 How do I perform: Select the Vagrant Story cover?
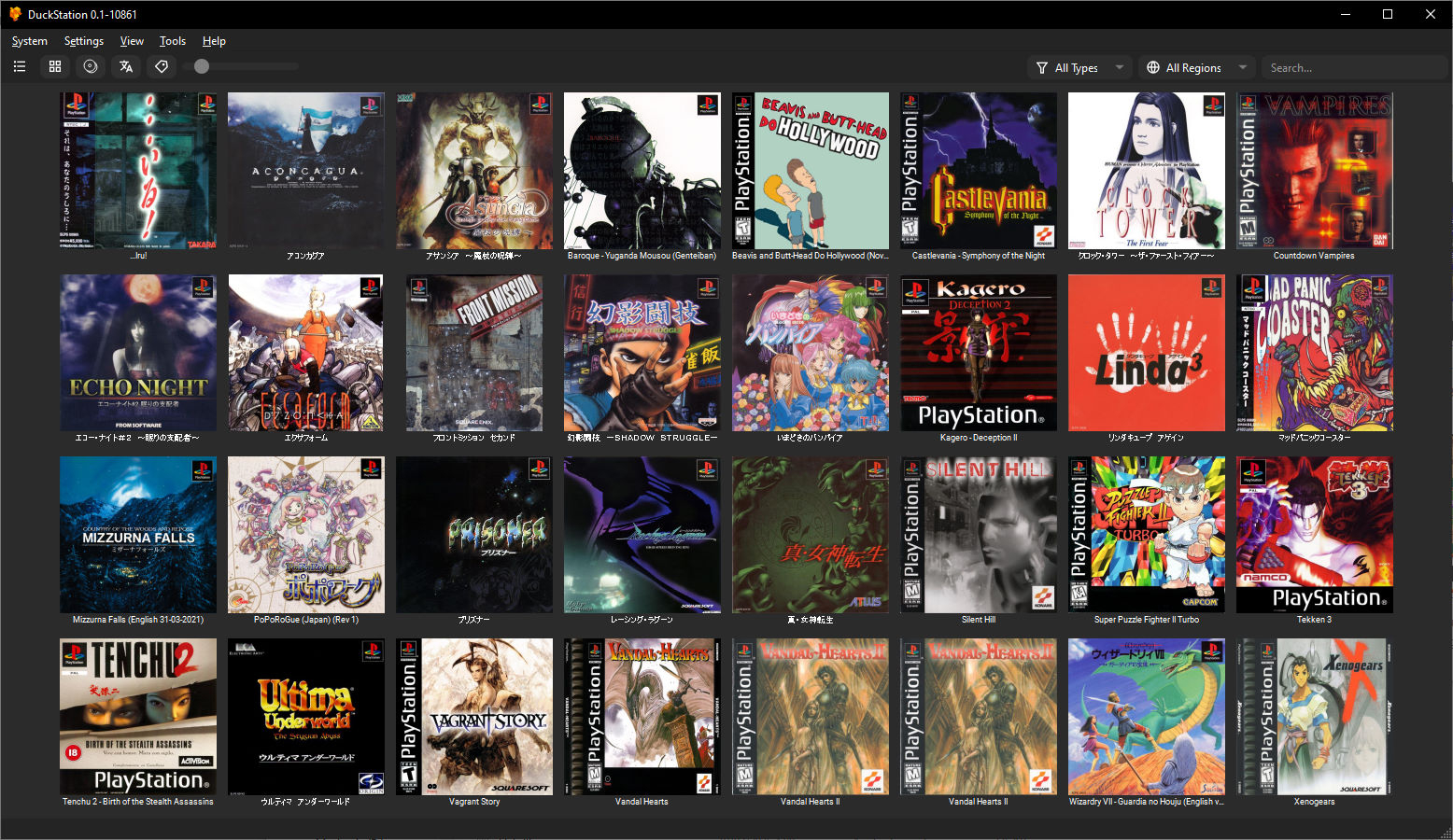(x=474, y=717)
